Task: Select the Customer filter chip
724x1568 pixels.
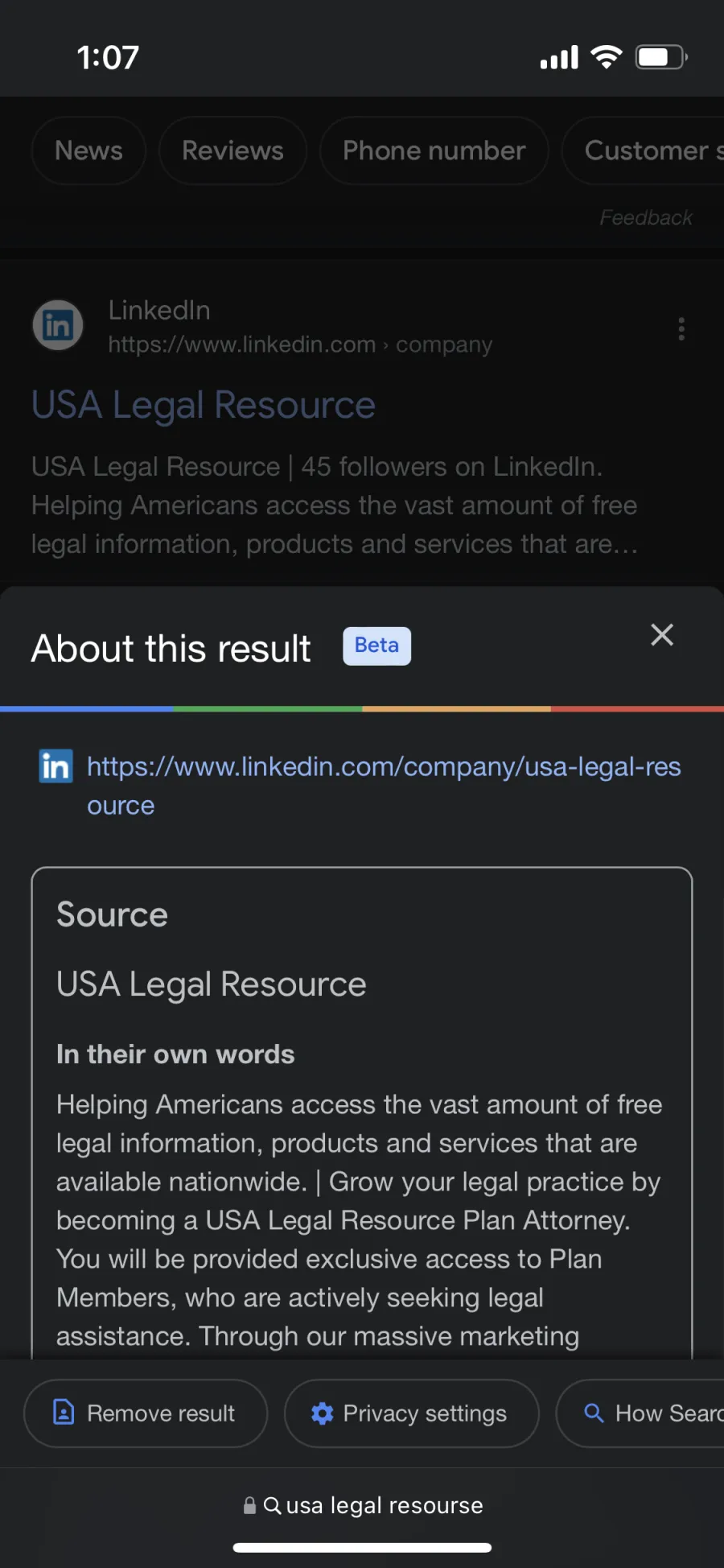Action: tap(644, 151)
